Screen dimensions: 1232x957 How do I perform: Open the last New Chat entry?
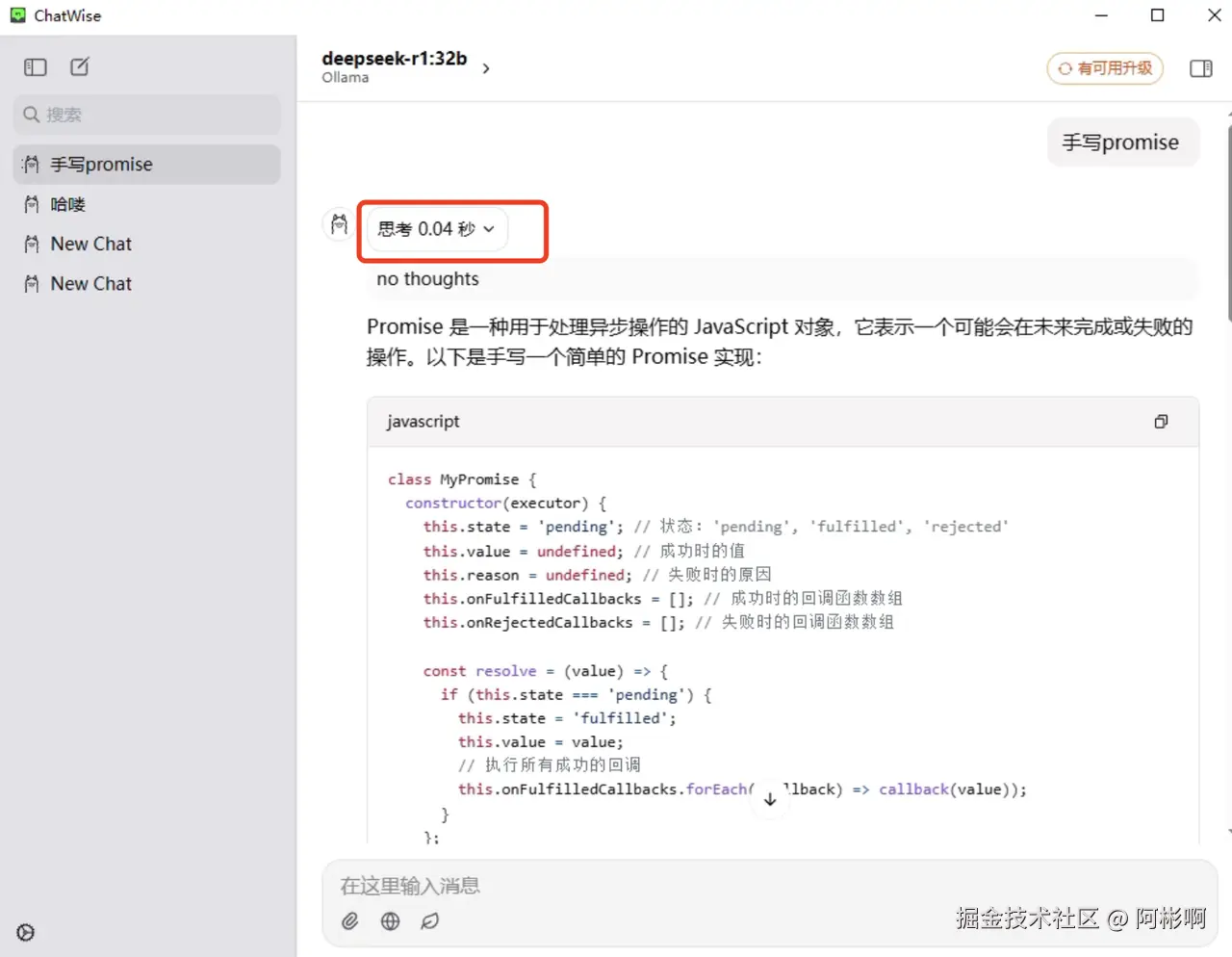(147, 283)
